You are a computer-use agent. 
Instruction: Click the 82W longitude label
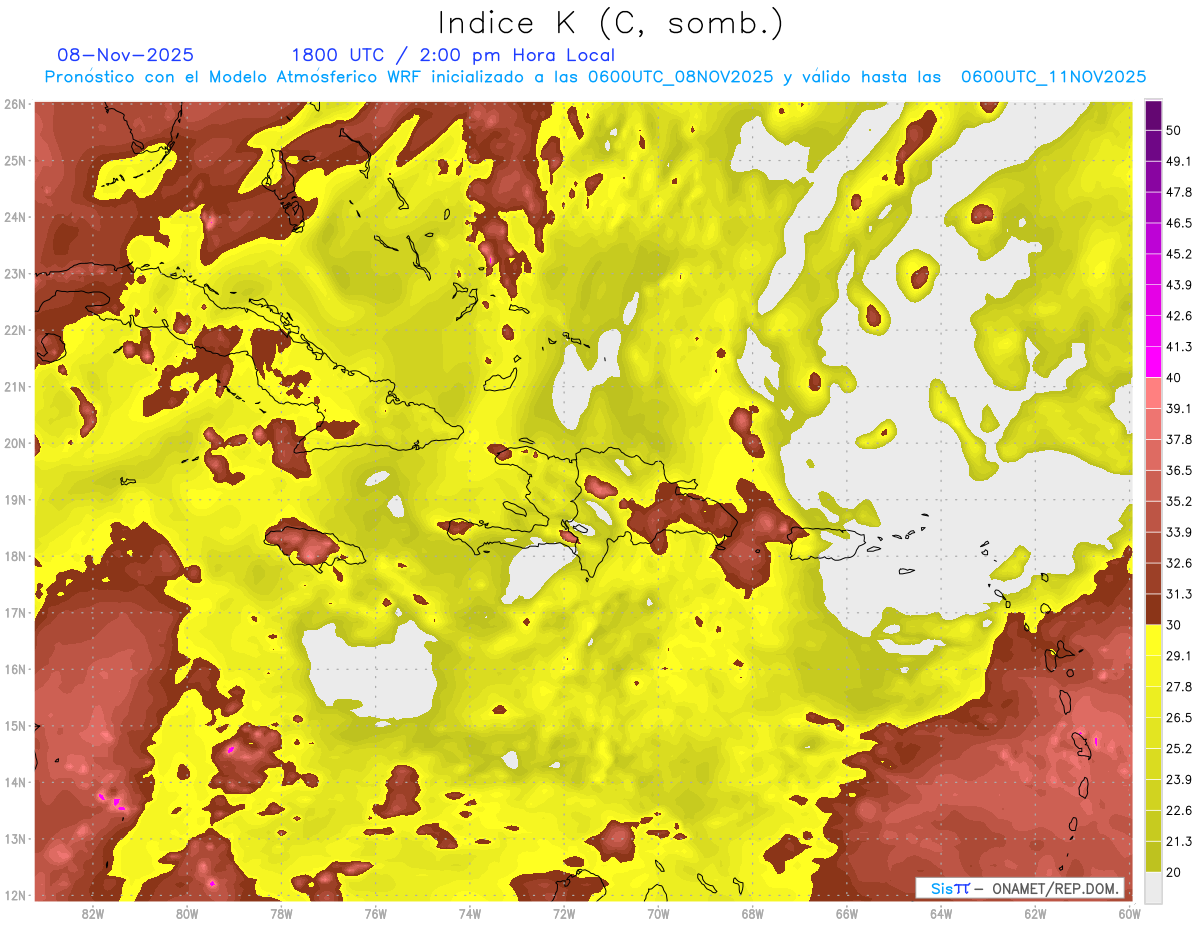[93, 913]
